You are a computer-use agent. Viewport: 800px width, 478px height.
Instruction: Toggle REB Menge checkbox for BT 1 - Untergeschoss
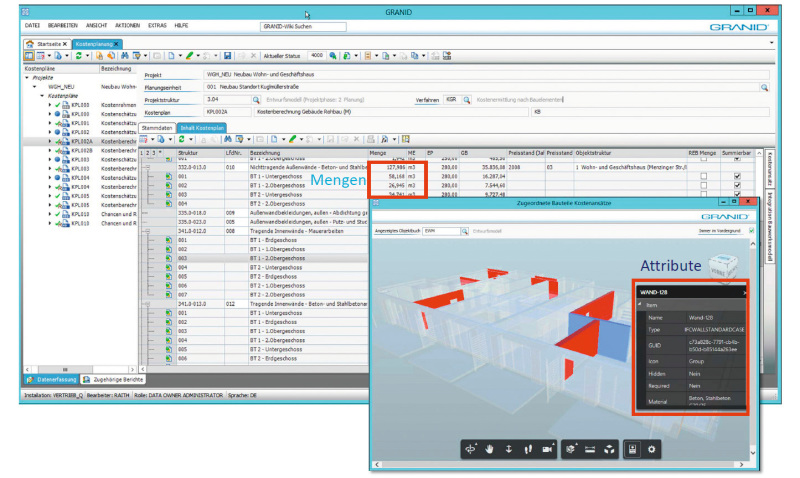tap(704, 176)
